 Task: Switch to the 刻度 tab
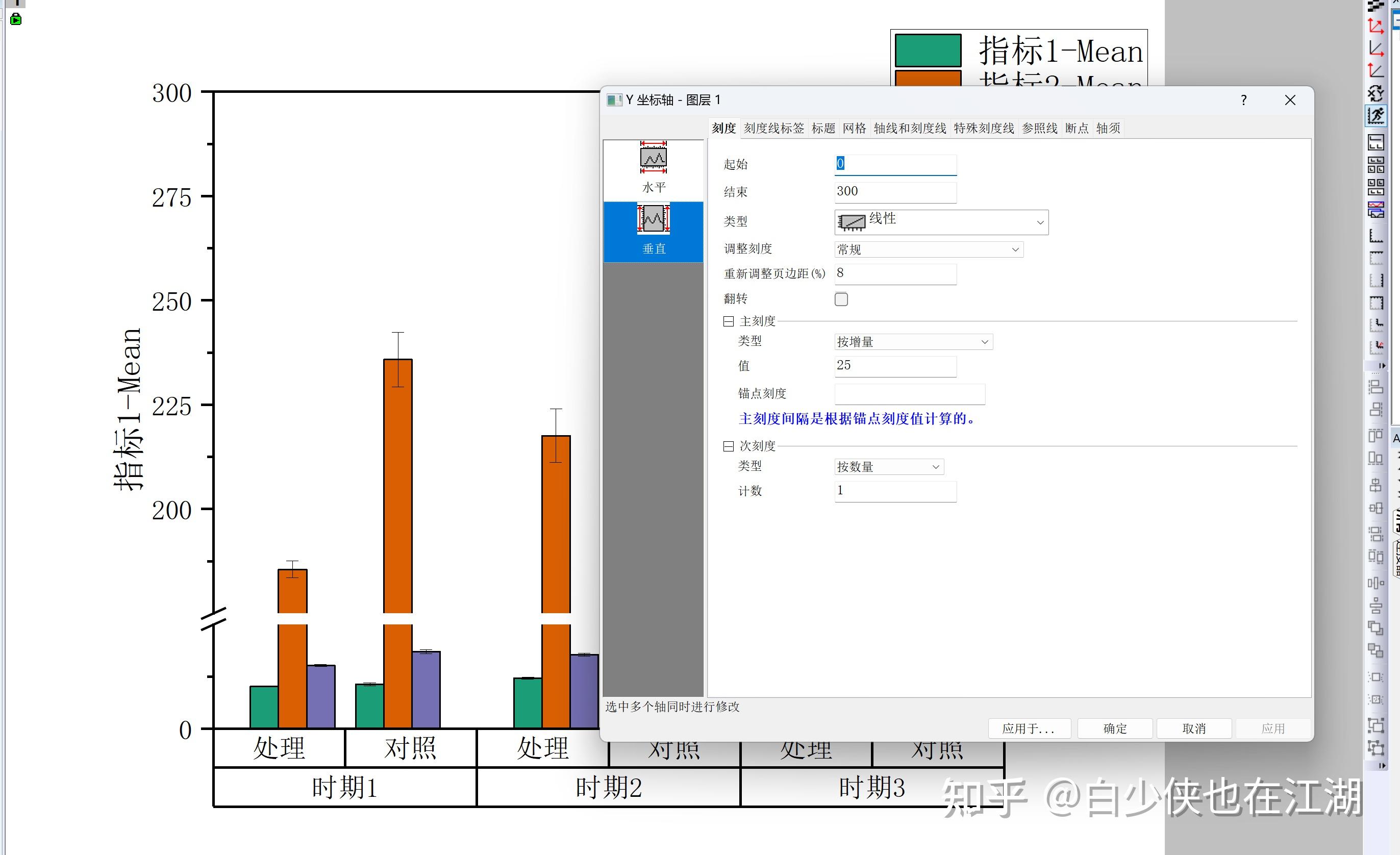723,129
